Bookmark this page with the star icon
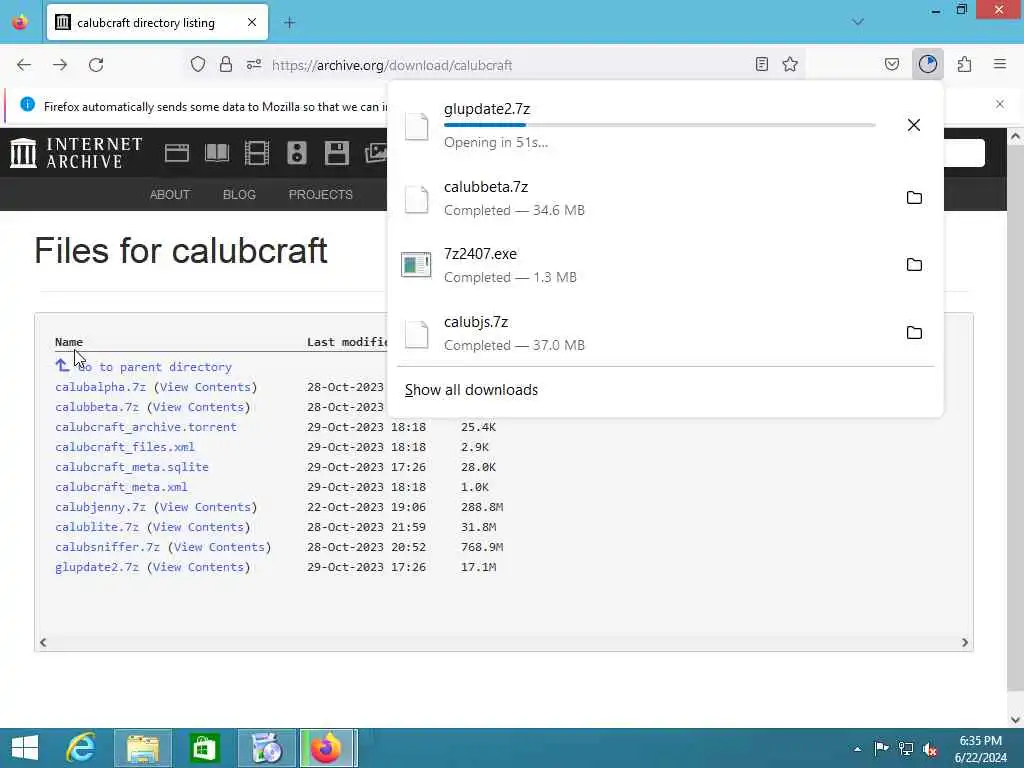 (790, 64)
